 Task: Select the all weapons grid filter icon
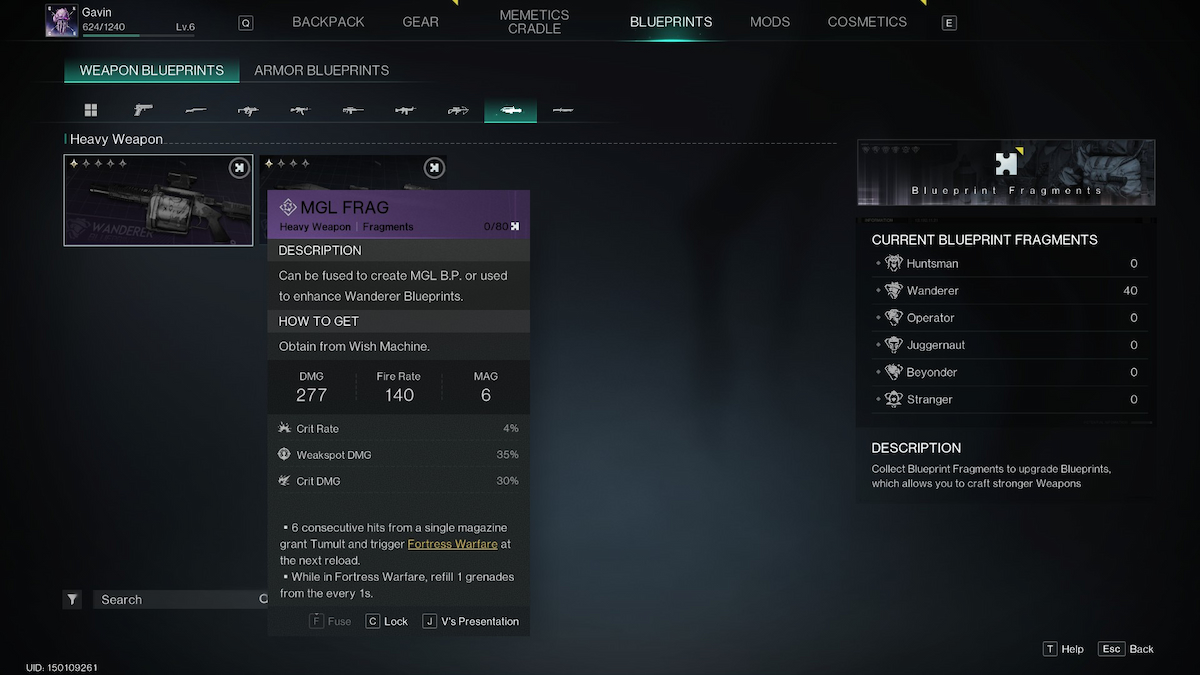[90, 110]
